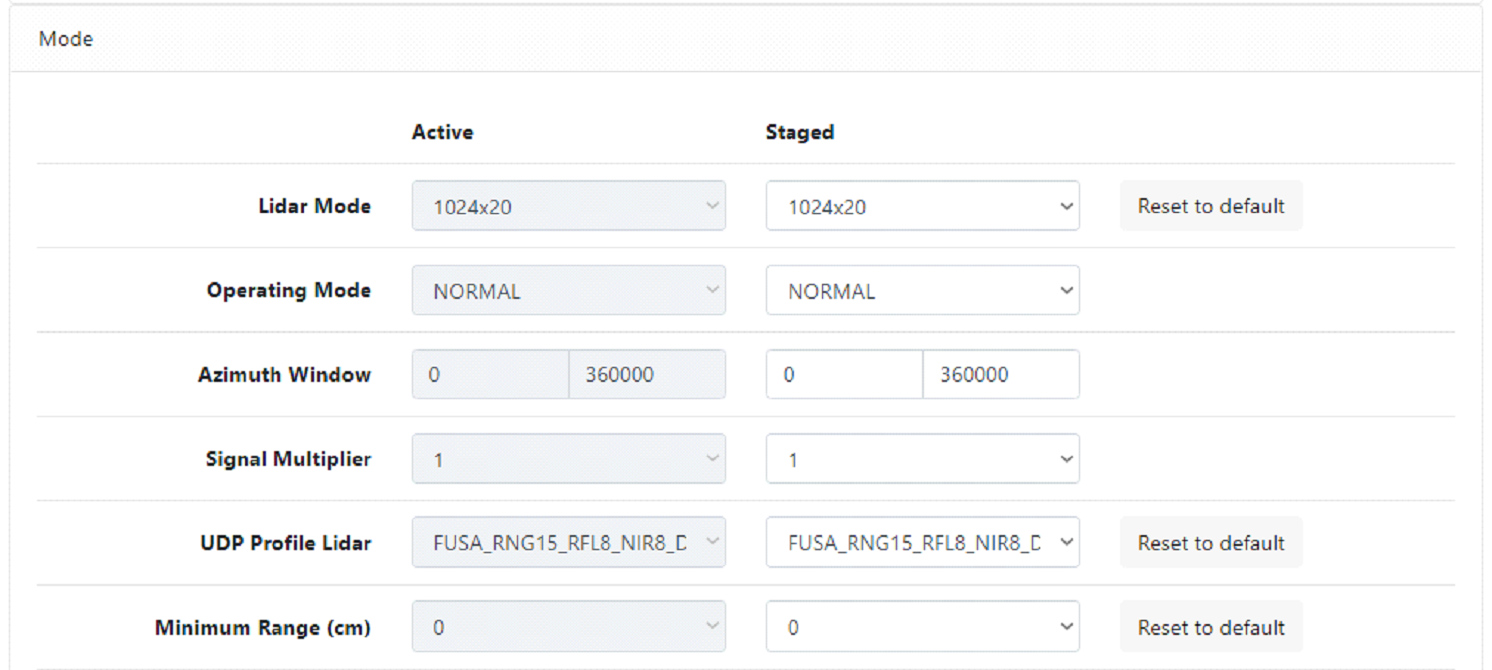Click the active Signal Multiplier selector
The width and height of the screenshot is (1492, 670).
pos(568,458)
